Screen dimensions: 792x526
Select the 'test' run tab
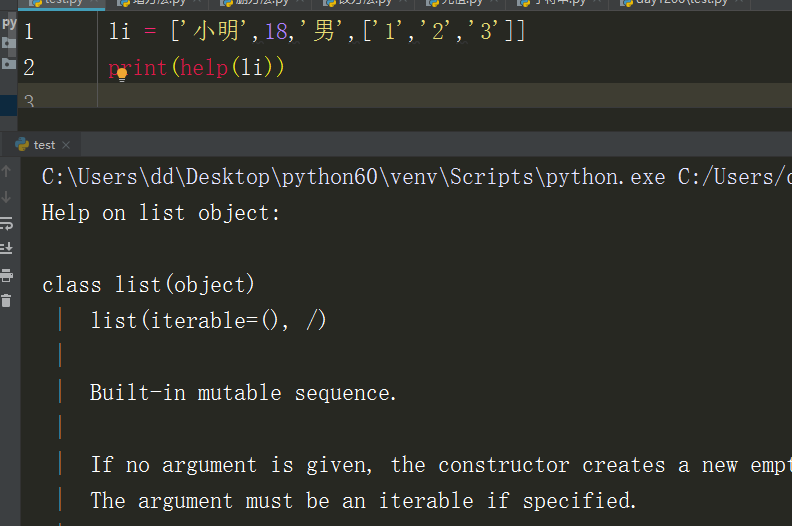[x=43, y=145]
